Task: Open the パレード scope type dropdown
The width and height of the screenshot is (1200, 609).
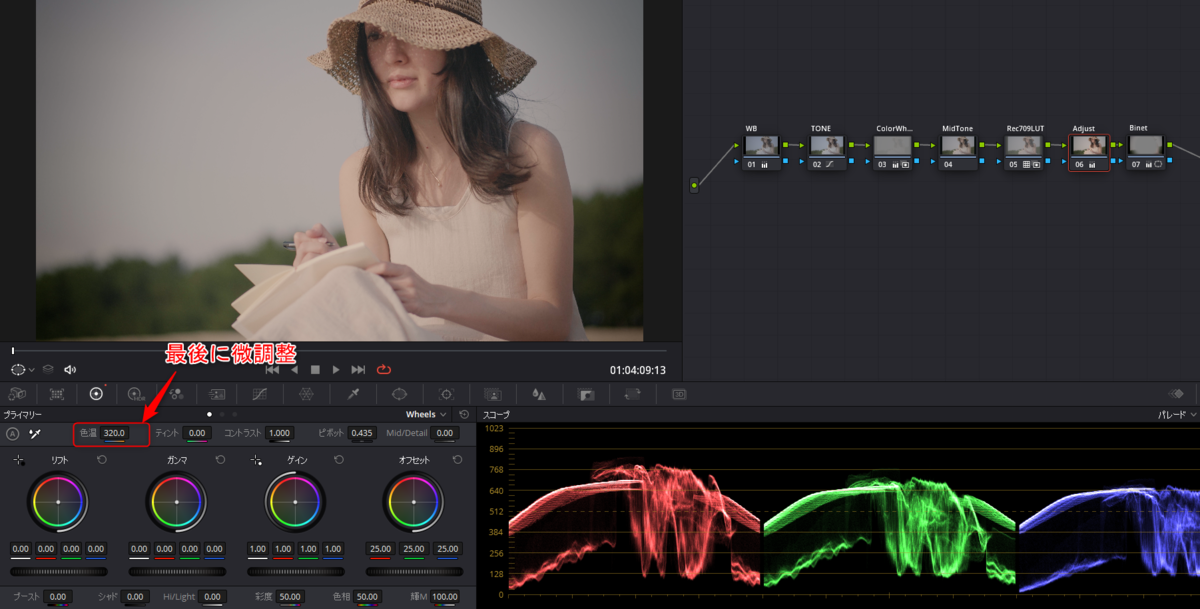Action: click(1172, 414)
